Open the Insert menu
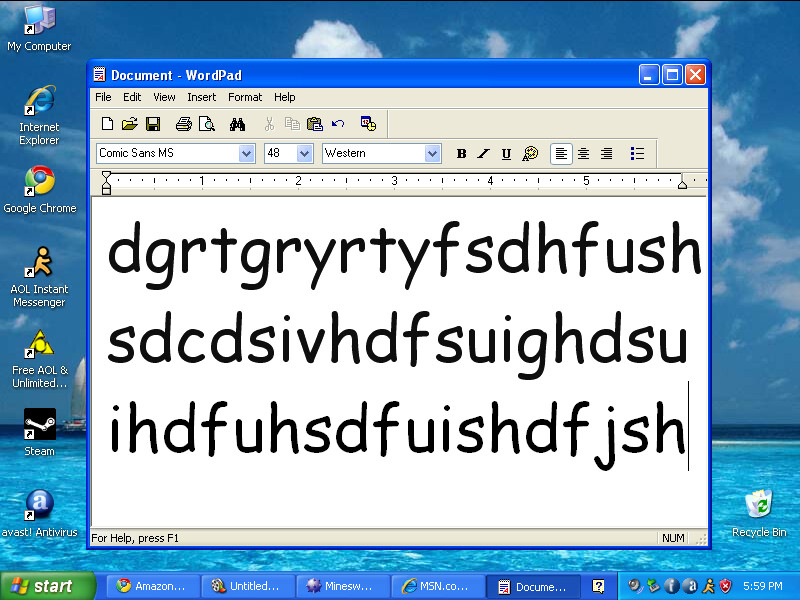 pyautogui.click(x=201, y=97)
